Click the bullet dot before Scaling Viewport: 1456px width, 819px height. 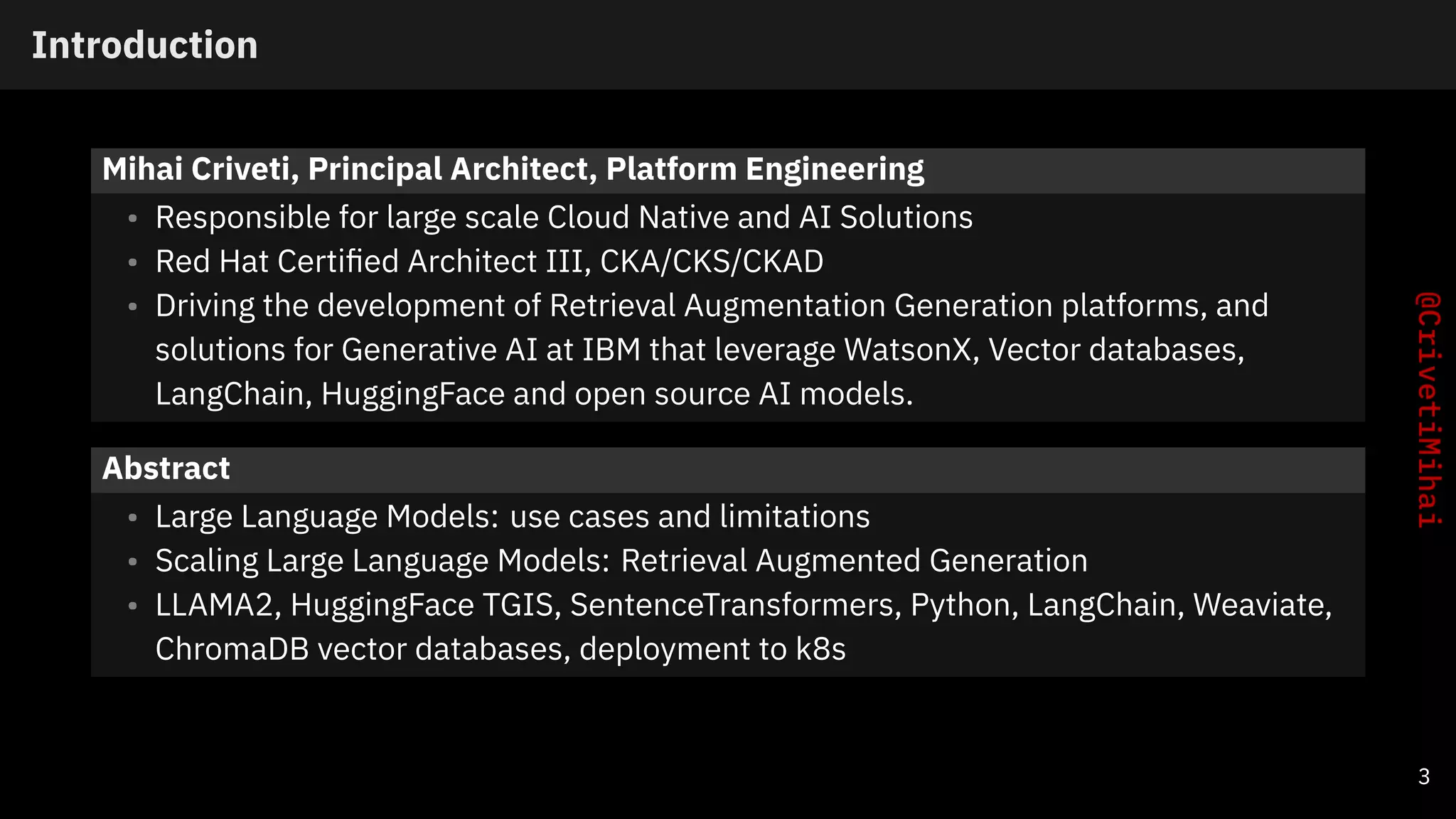pos(132,562)
